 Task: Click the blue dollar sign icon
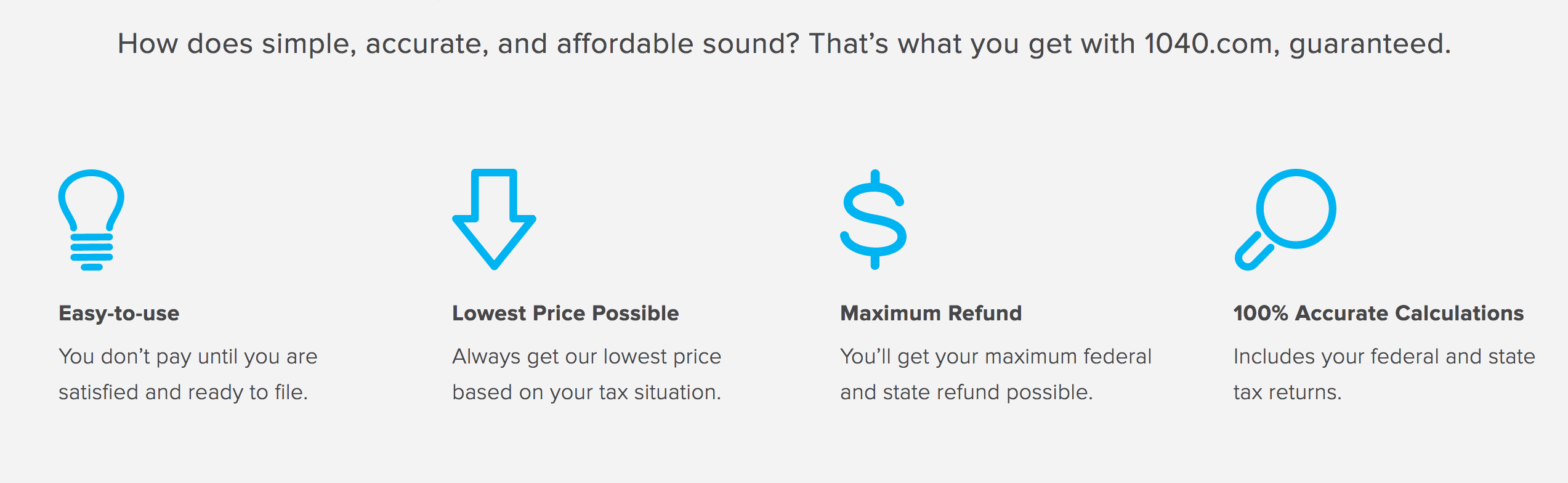point(874,219)
